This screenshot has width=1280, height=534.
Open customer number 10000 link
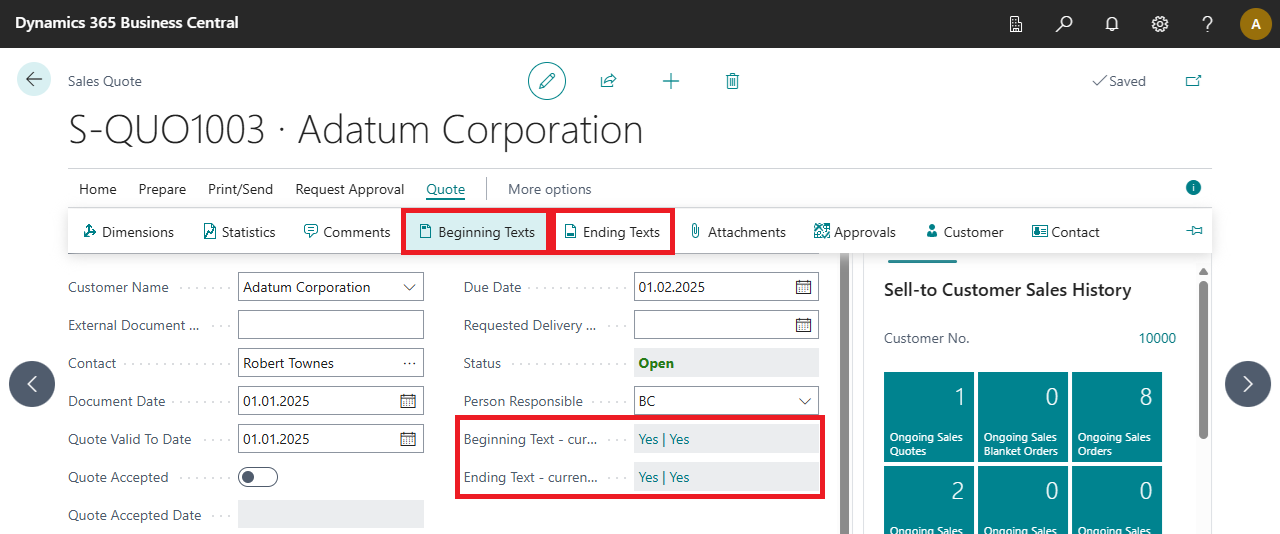pyautogui.click(x=1157, y=338)
